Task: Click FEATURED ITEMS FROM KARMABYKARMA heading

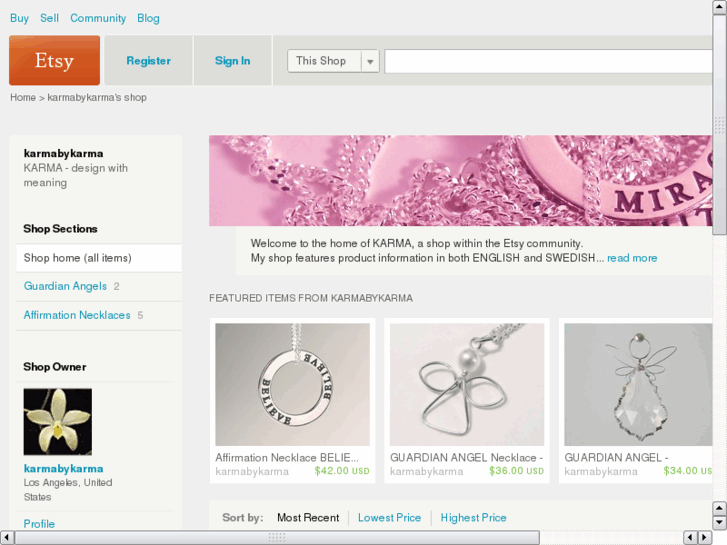Action: pos(311,298)
